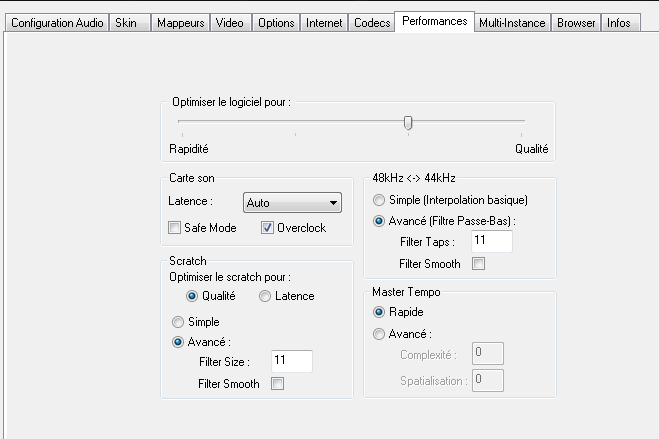The width and height of the screenshot is (659, 439).
Task: Select Latence scratch optimization radio
Action: tap(265, 296)
